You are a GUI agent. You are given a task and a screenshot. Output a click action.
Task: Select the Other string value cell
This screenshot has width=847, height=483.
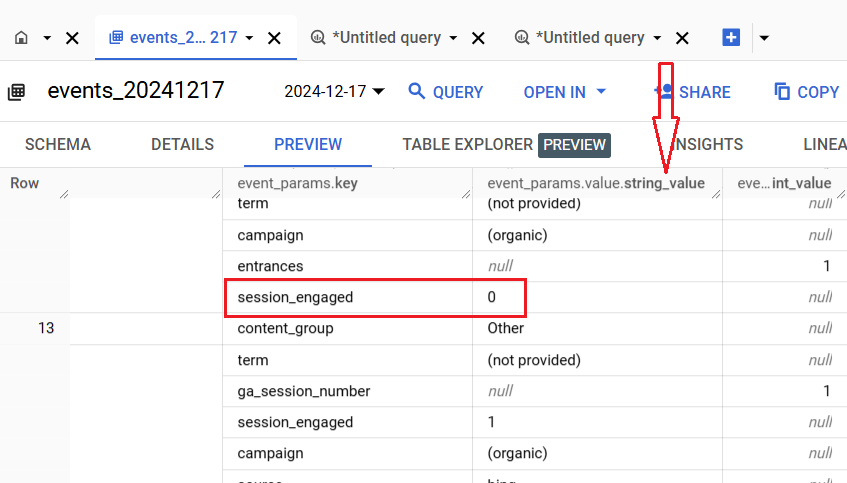pos(597,328)
